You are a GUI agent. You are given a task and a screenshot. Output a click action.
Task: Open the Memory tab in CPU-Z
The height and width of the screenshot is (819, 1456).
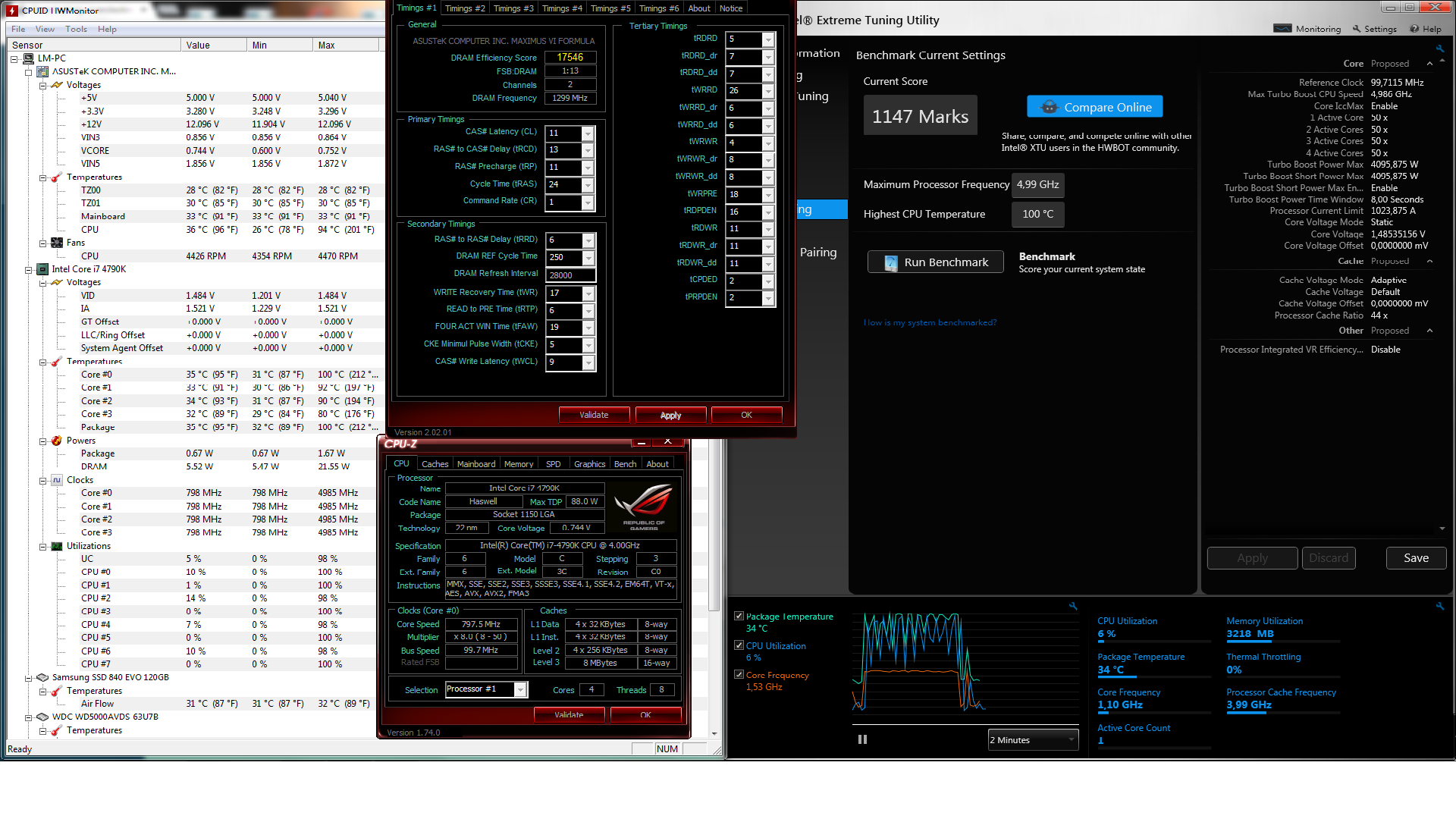[518, 464]
